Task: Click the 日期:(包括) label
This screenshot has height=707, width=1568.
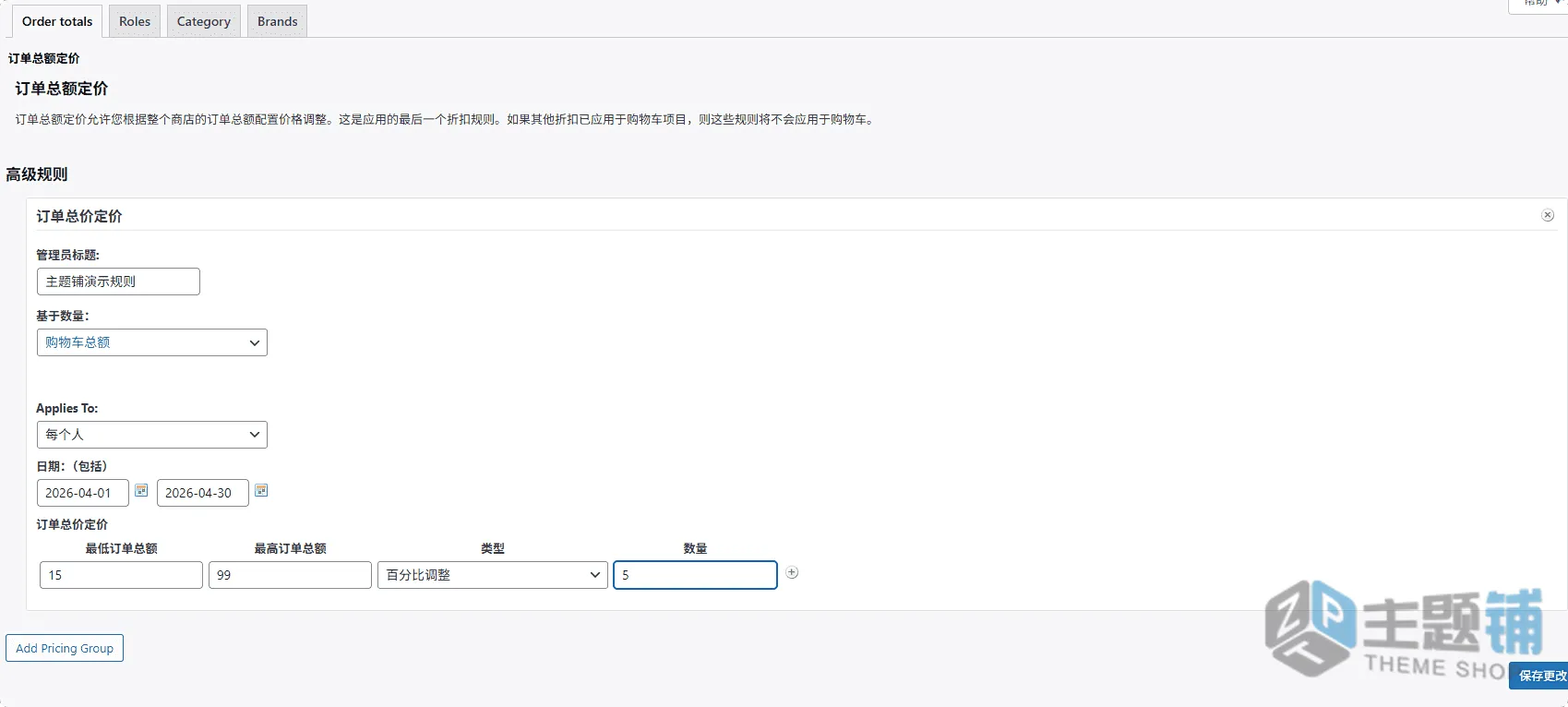Action: click(72, 466)
